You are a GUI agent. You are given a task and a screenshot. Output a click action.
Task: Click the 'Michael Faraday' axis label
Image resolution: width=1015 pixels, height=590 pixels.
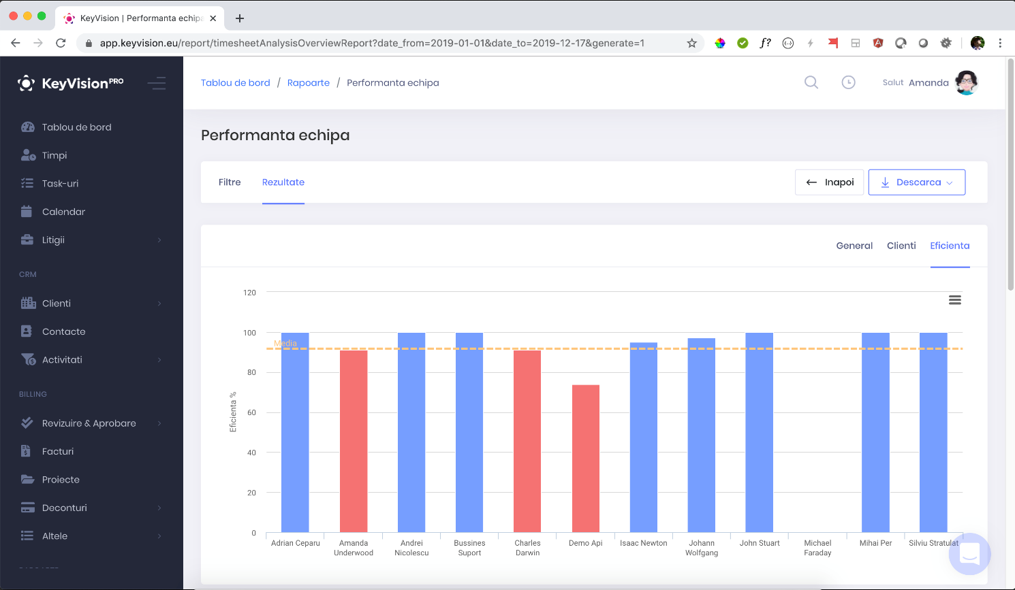point(818,548)
